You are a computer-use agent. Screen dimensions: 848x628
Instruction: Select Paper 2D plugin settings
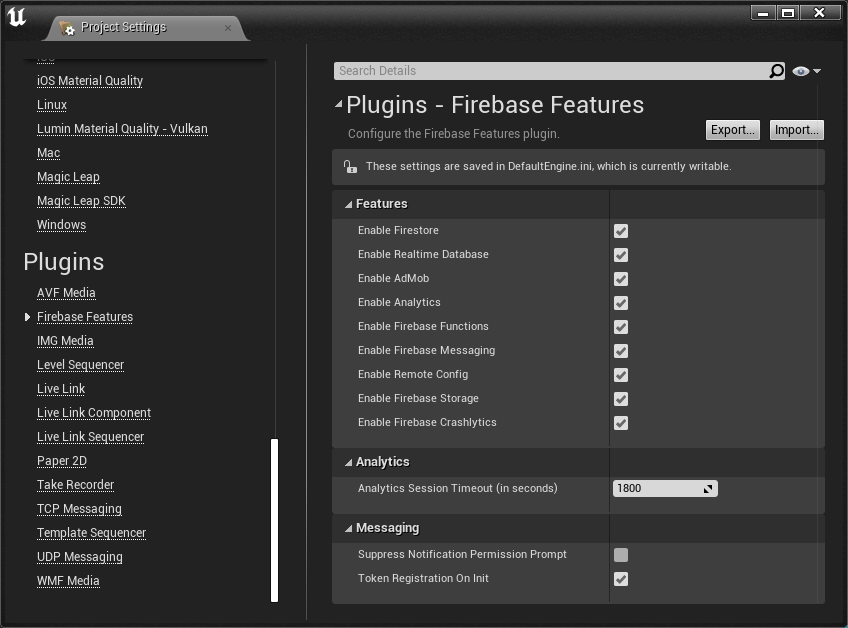[62, 461]
